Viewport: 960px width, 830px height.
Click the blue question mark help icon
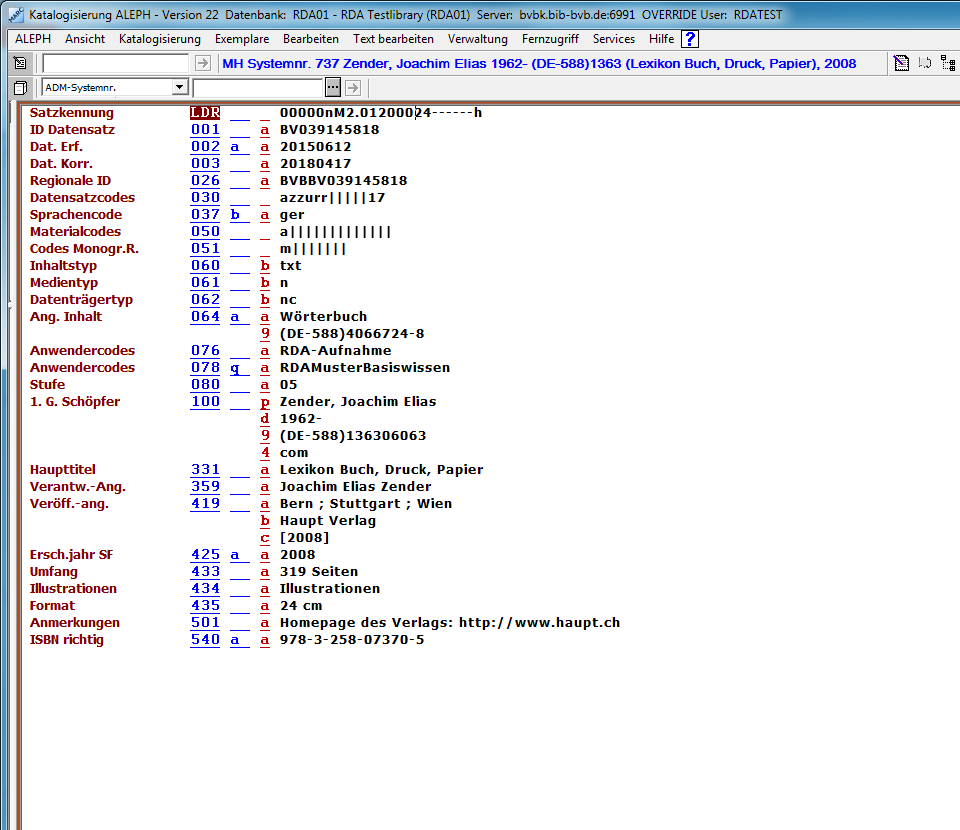point(690,39)
